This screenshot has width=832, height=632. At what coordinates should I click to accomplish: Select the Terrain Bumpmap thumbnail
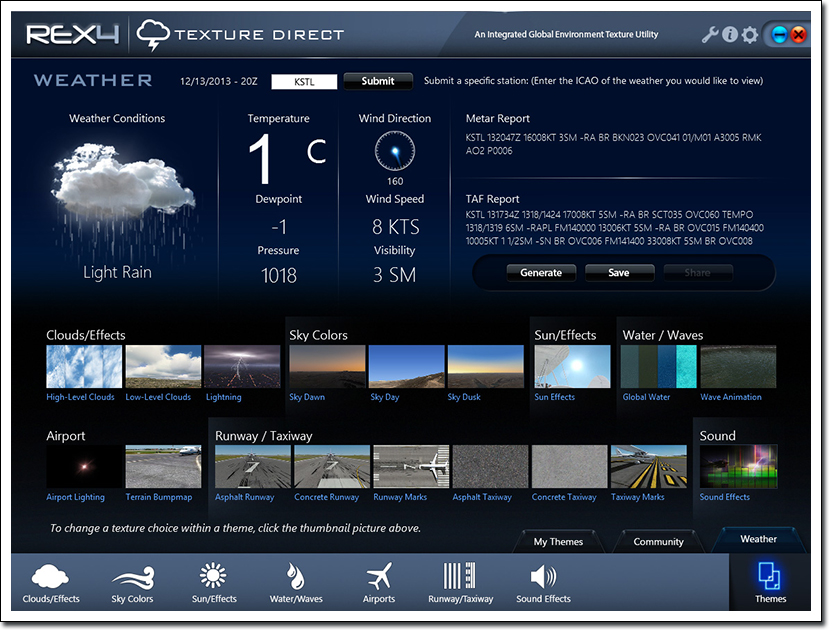[163, 466]
